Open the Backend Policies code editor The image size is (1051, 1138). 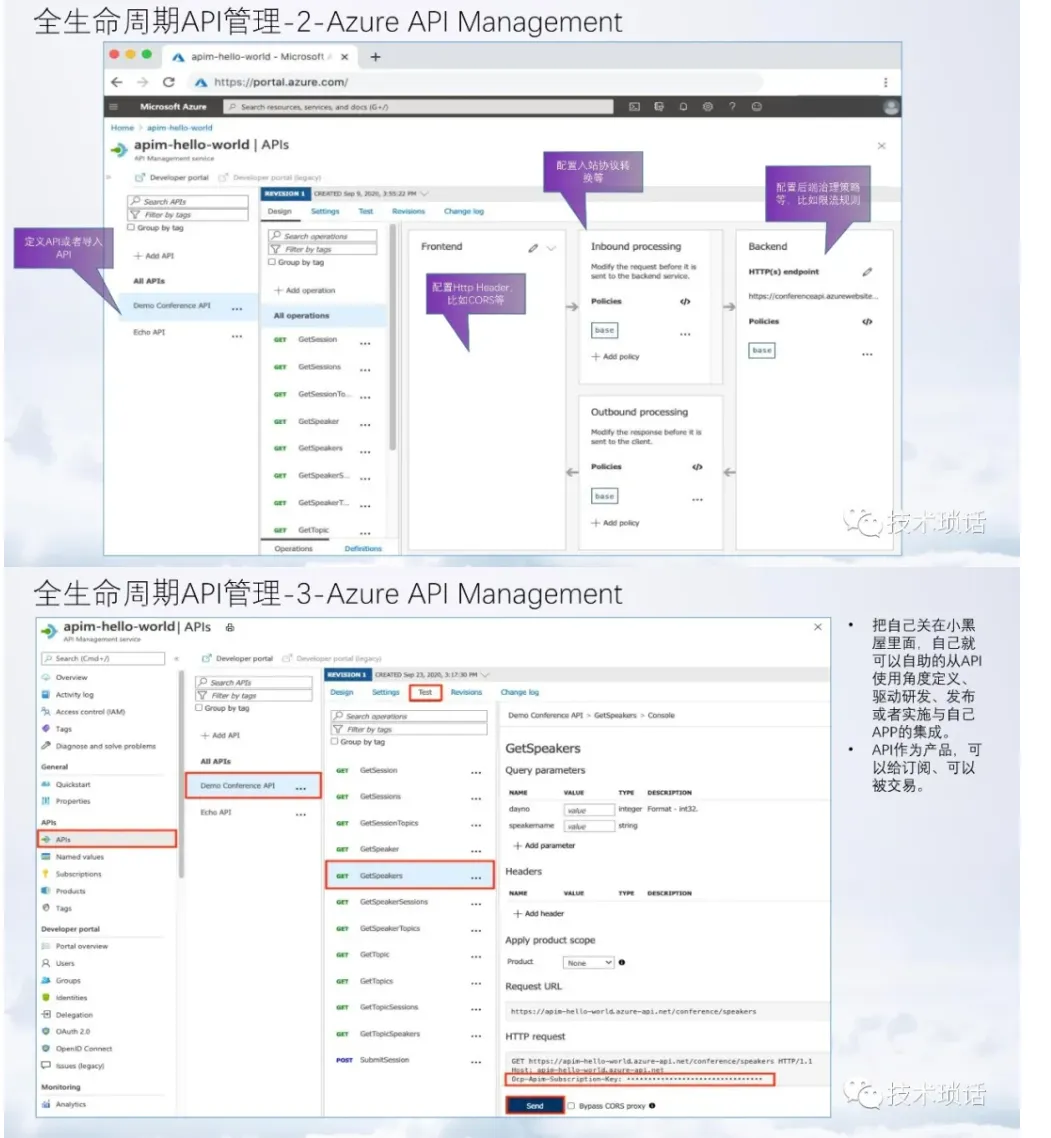pyautogui.click(x=867, y=322)
